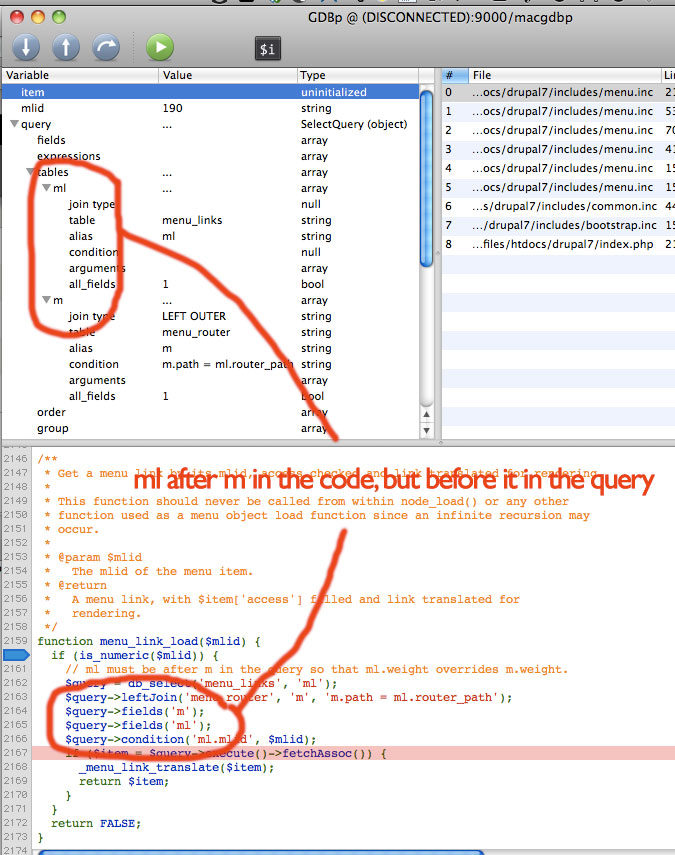Click the blue breakpoint marker in the gutter

[x=16, y=655]
